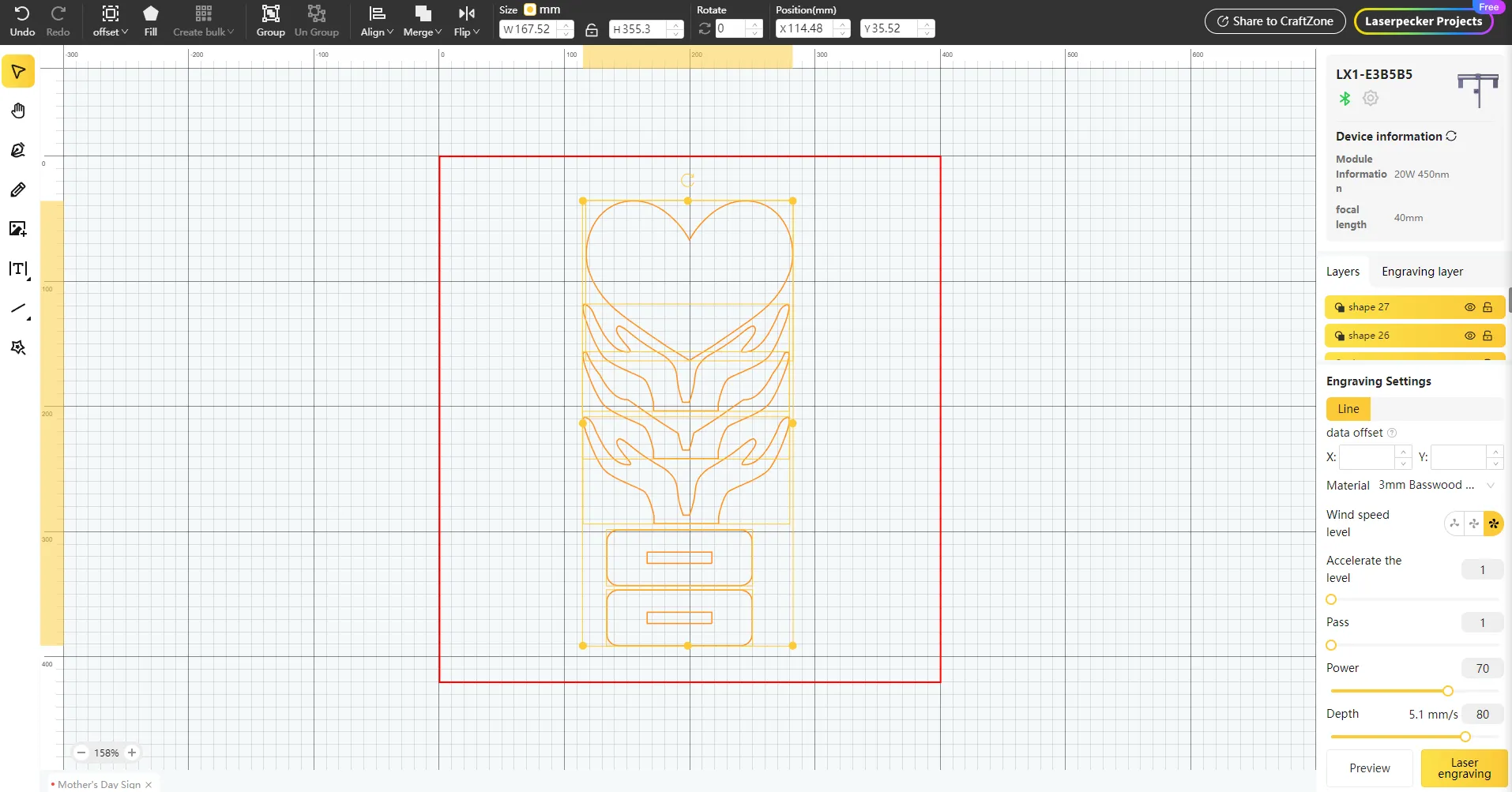Open the Create bulk dropdown
The width and height of the screenshot is (1512, 792).
[204, 21]
